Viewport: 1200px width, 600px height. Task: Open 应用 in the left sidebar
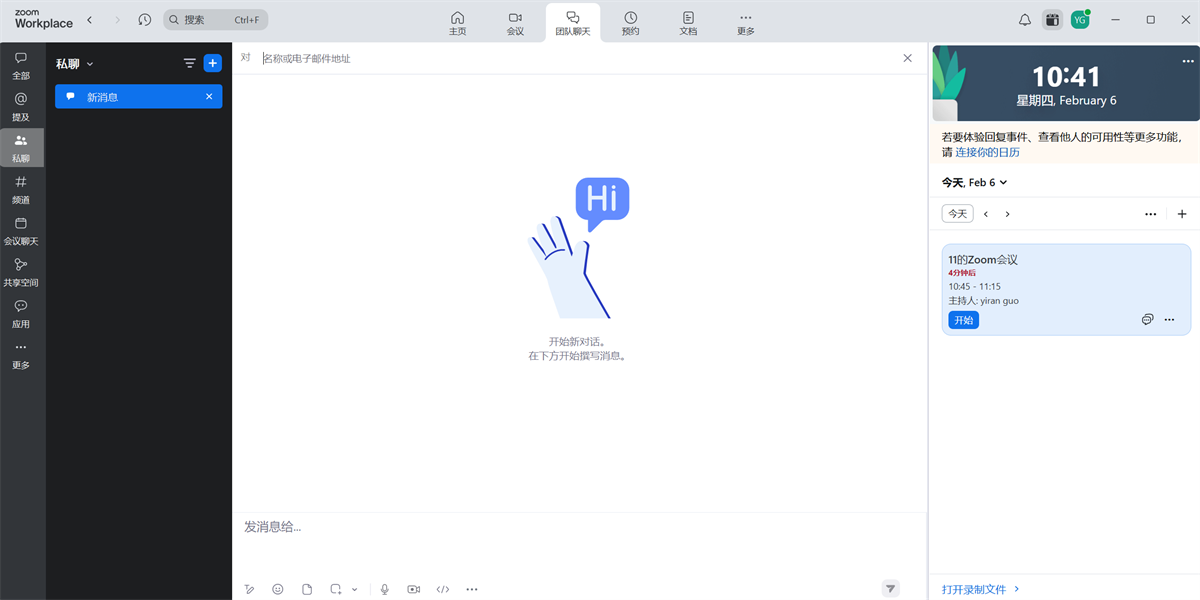point(21,315)
